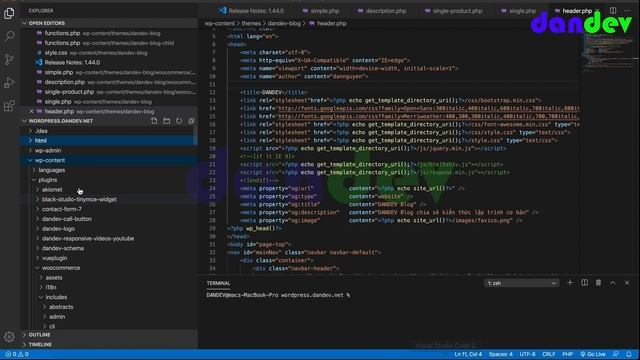Open Source Control view in activity bar
Viewport: 640px width, 360px height.
click(9, 60)
